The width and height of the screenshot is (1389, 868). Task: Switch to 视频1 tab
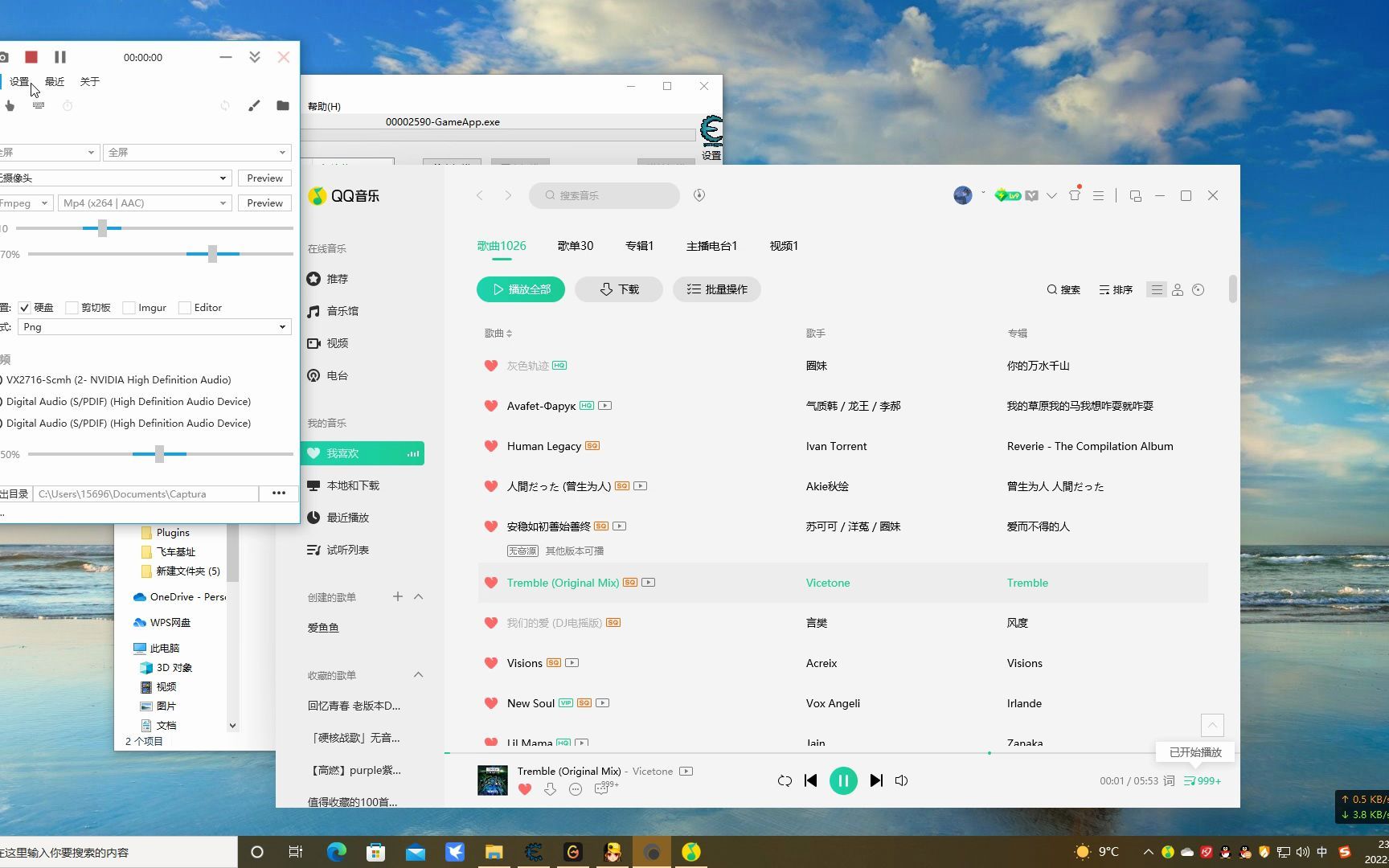pos(784,246)
